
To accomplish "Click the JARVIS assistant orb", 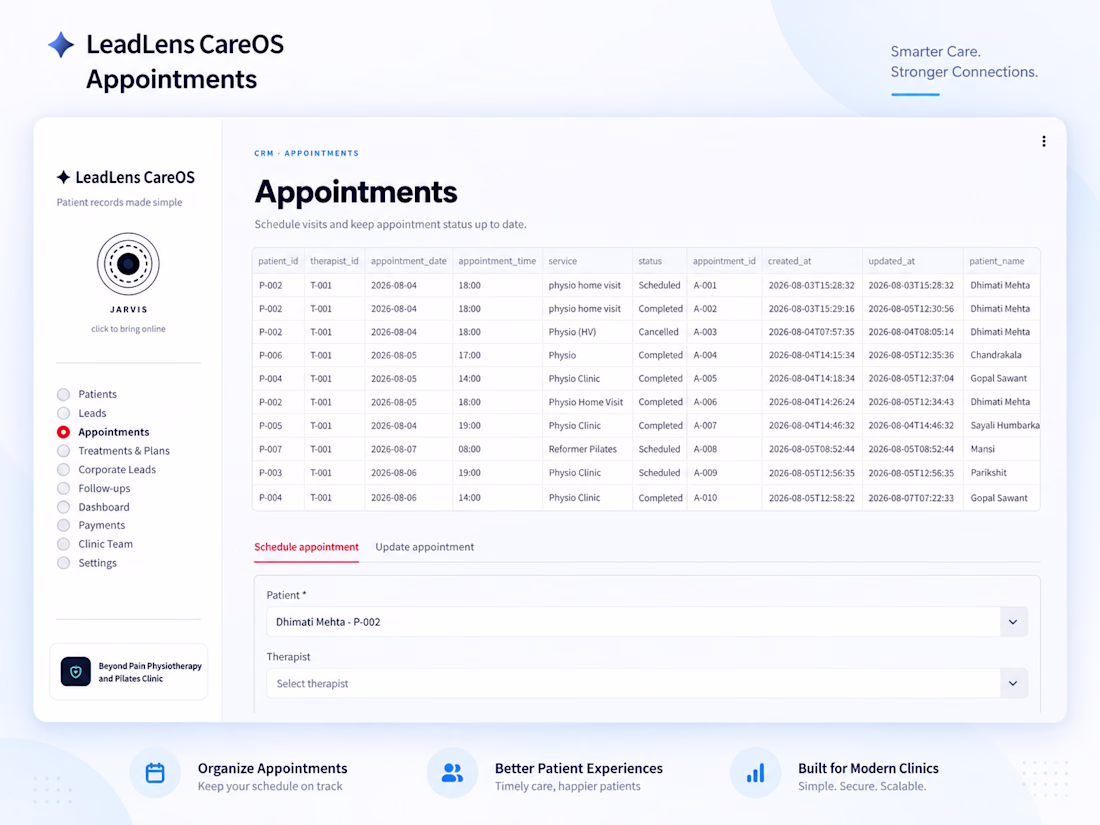I will (128, 264).
